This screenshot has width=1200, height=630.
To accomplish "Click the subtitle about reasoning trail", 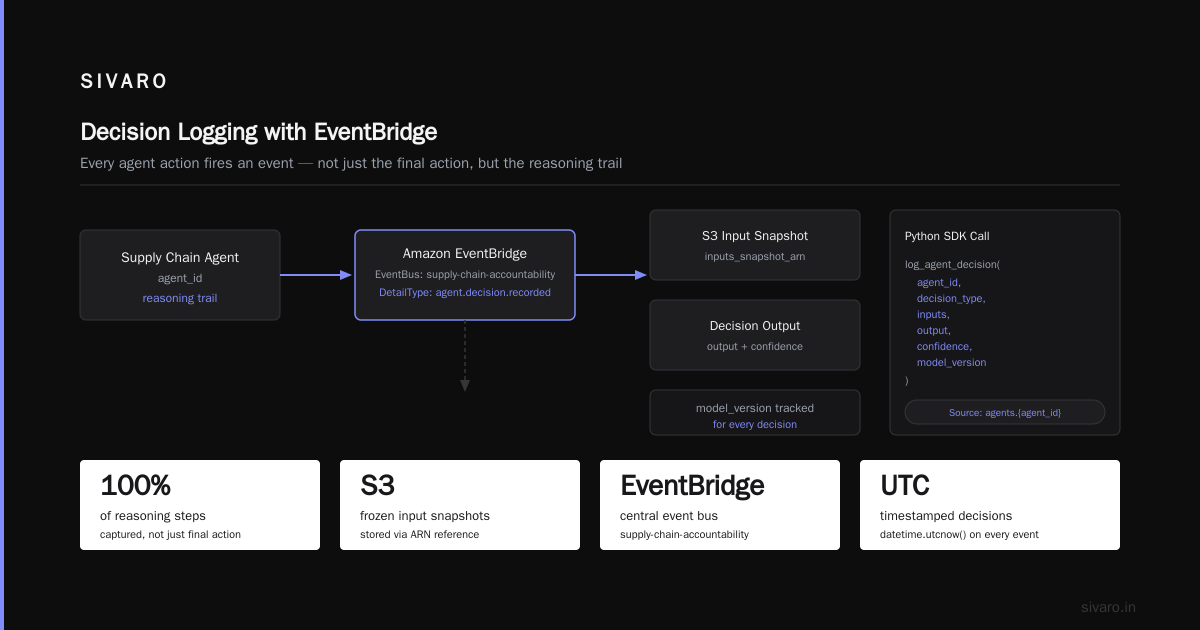I will point(351,163).
